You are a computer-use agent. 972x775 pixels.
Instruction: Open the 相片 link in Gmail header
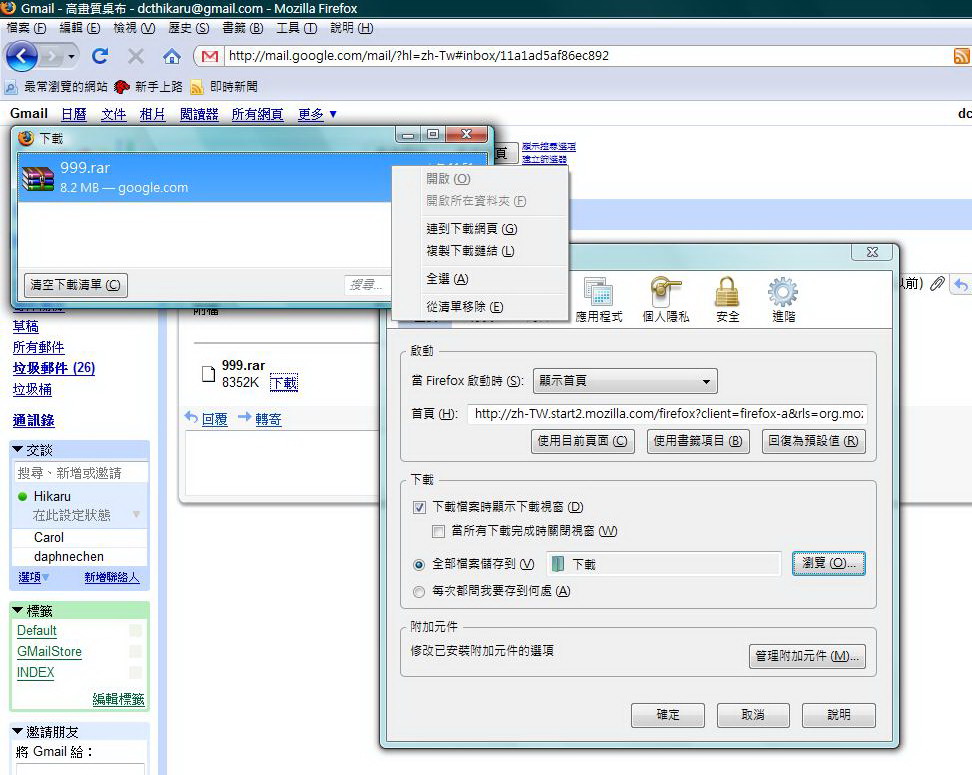[152, 114]
